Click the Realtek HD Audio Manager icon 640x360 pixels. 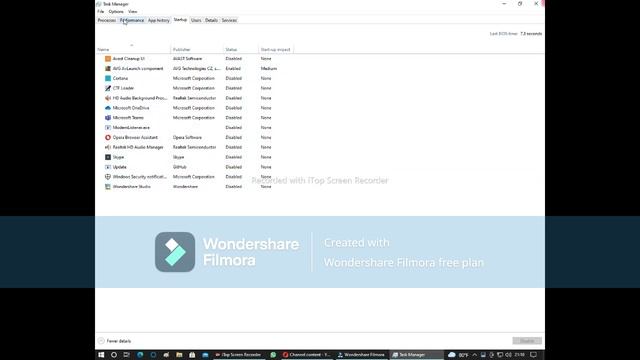pos(108,147)
